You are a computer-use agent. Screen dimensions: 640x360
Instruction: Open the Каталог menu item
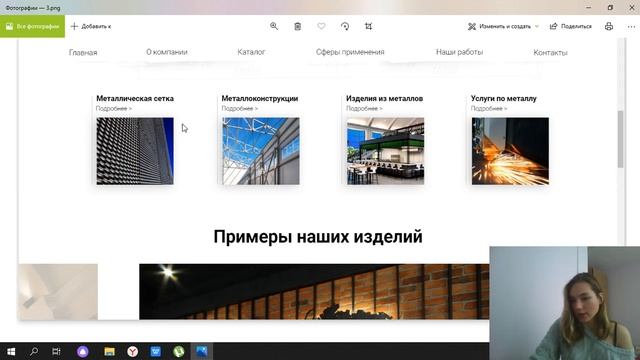pyautogui.click(x=251, y=52)
